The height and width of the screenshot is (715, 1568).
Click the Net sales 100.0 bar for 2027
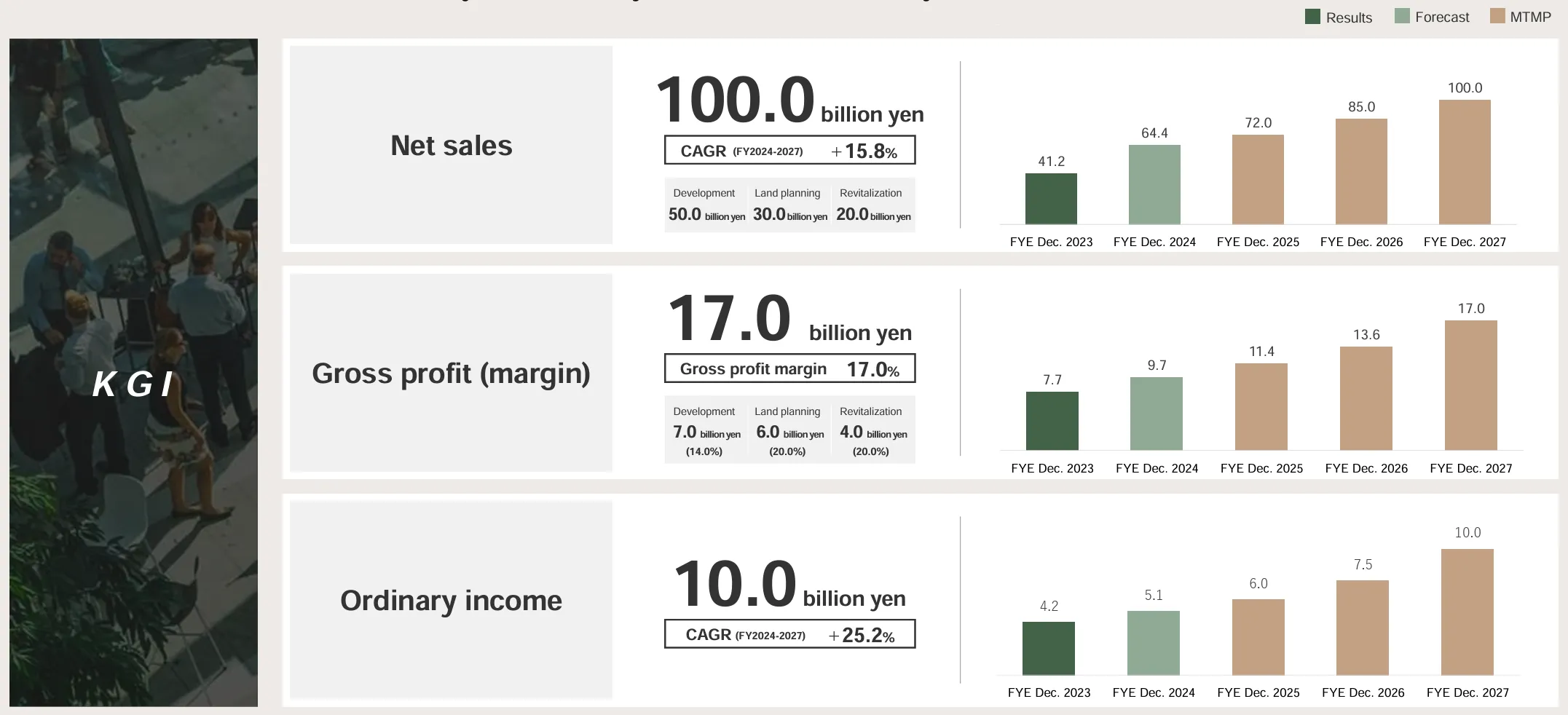(1465, 162)
